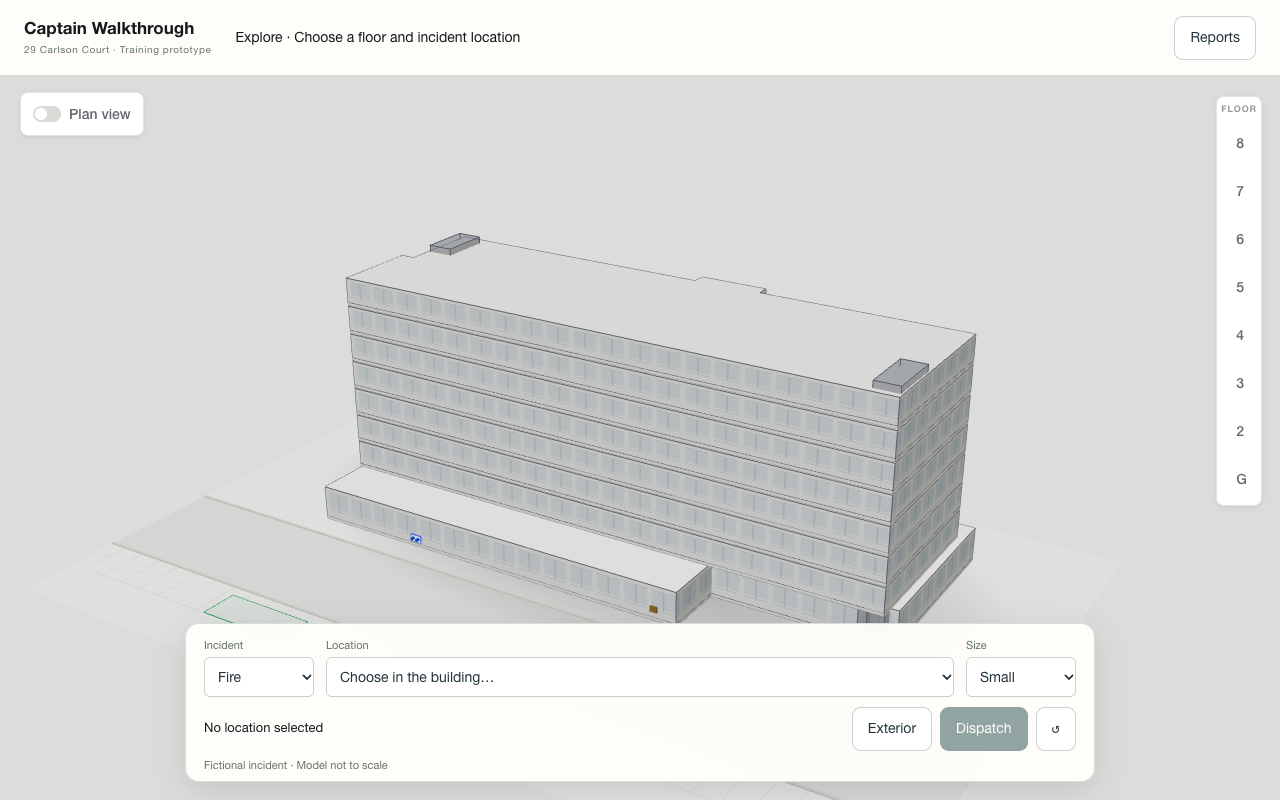
Task: Select floor 8 in the floor picker
Action: [x=1240, y=143]
